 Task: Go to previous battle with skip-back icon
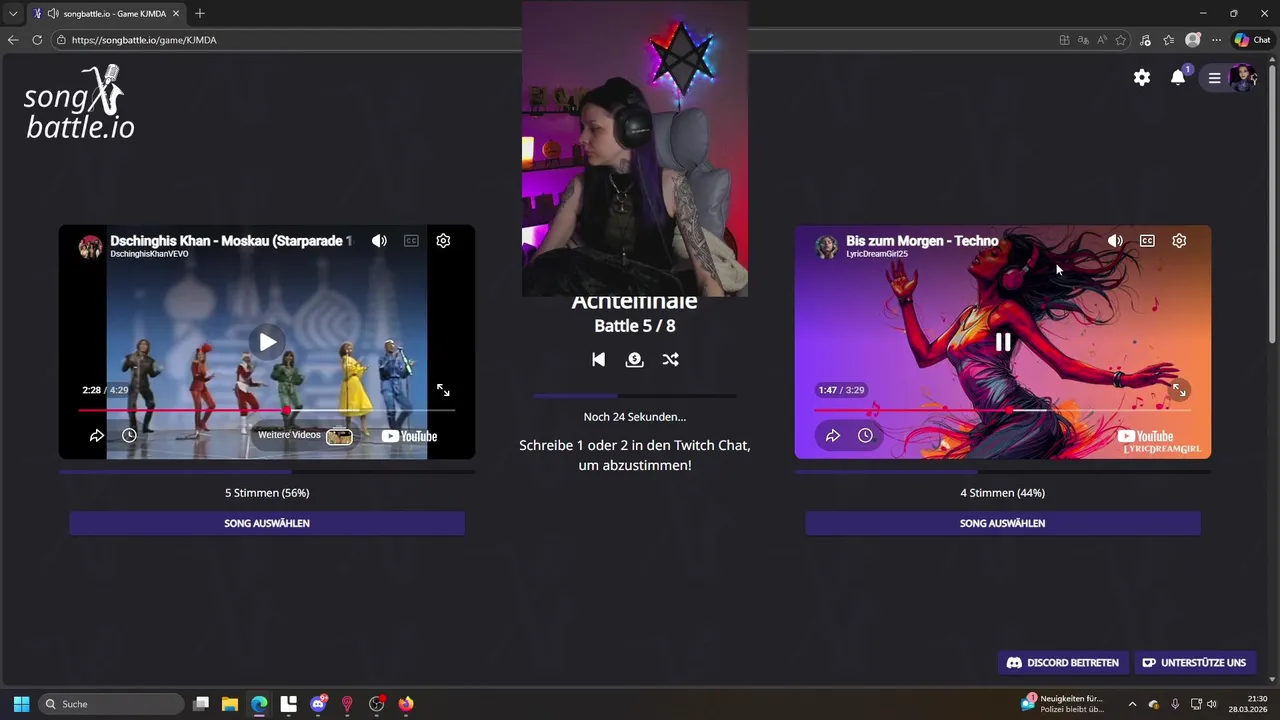[x=598, y=359]
